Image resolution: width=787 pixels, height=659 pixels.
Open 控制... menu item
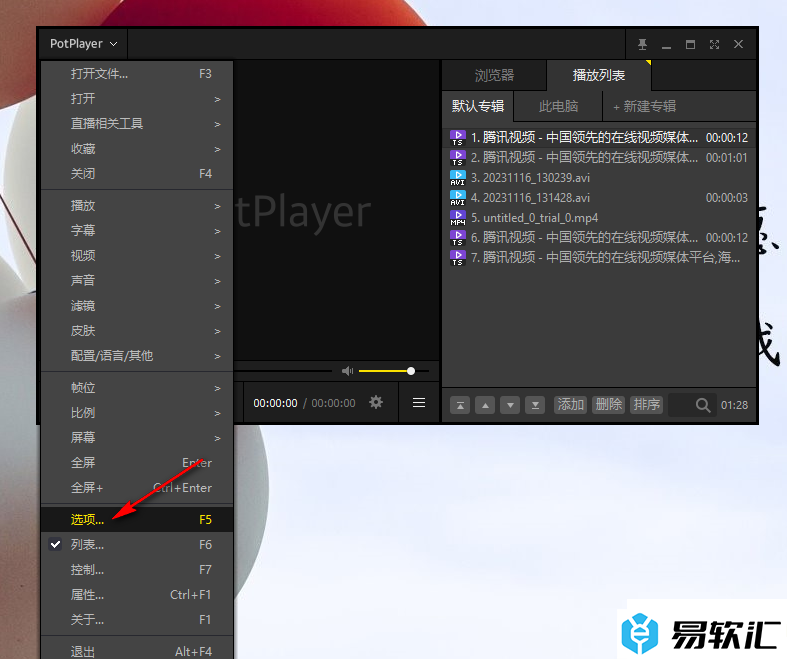(x=137, y=570)
